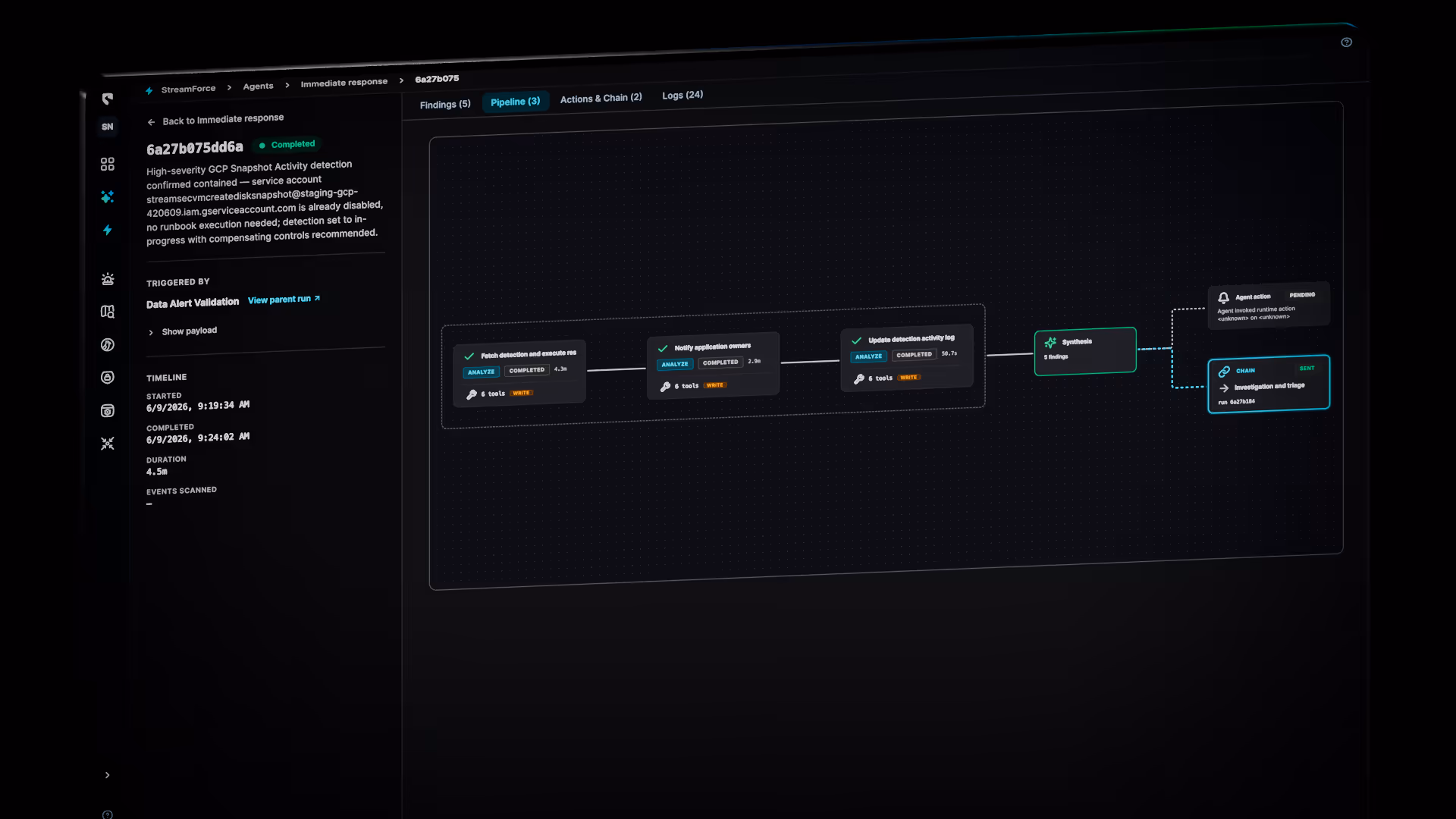Go to Immediate response breadcrumb
This screenshot has width=1456, height=819.
[344, 83]
